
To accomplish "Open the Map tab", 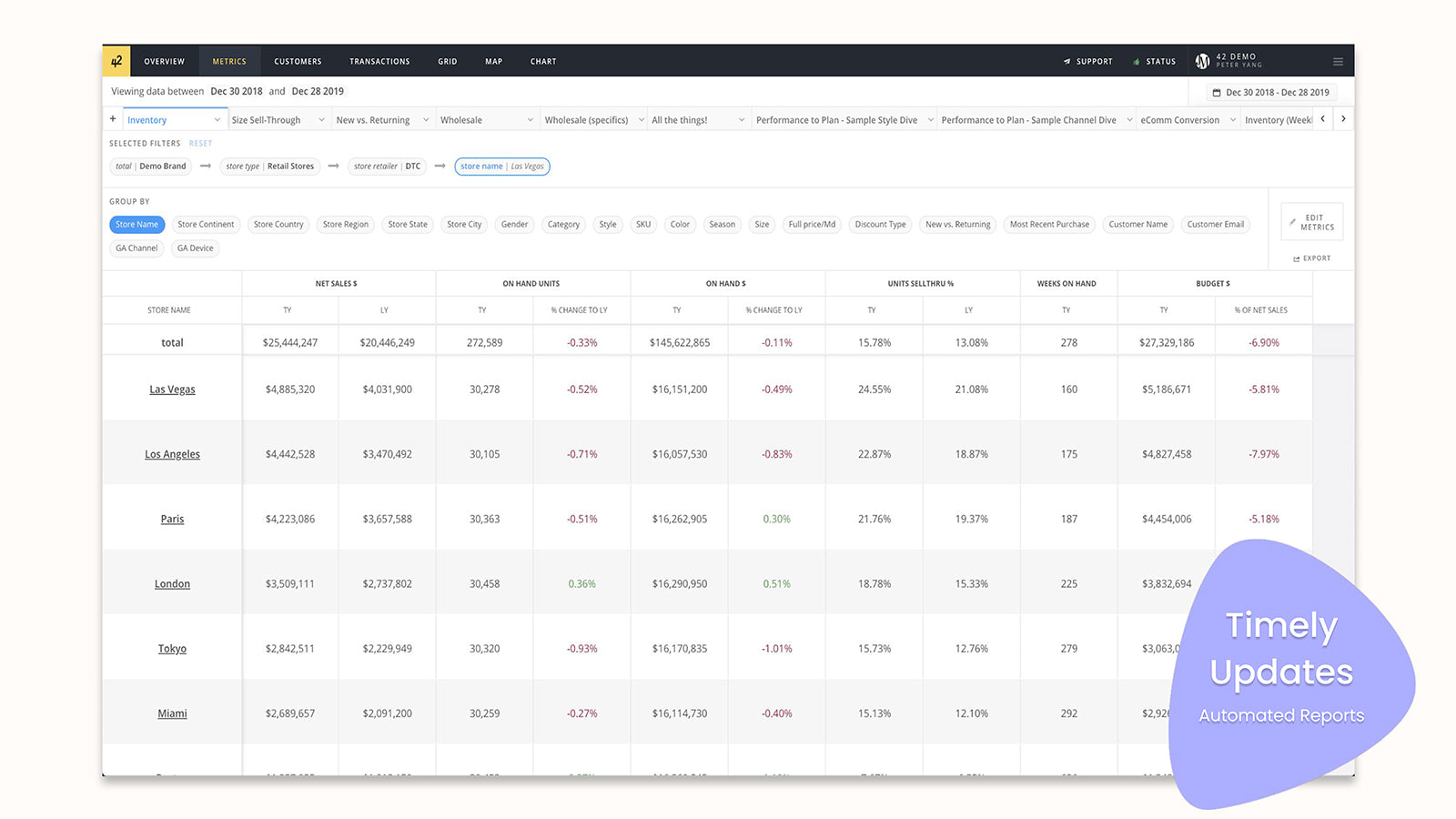I will [493, 62].
